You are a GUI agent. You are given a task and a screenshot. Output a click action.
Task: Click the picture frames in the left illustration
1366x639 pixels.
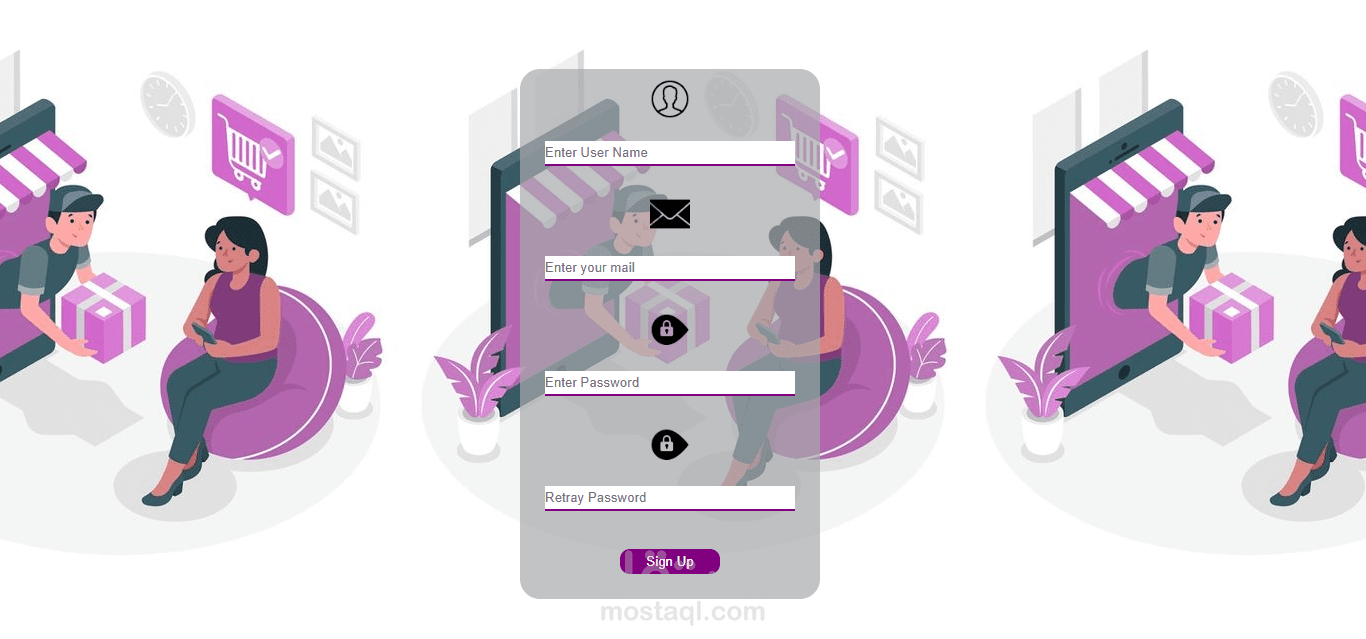(x=335, y=174)
